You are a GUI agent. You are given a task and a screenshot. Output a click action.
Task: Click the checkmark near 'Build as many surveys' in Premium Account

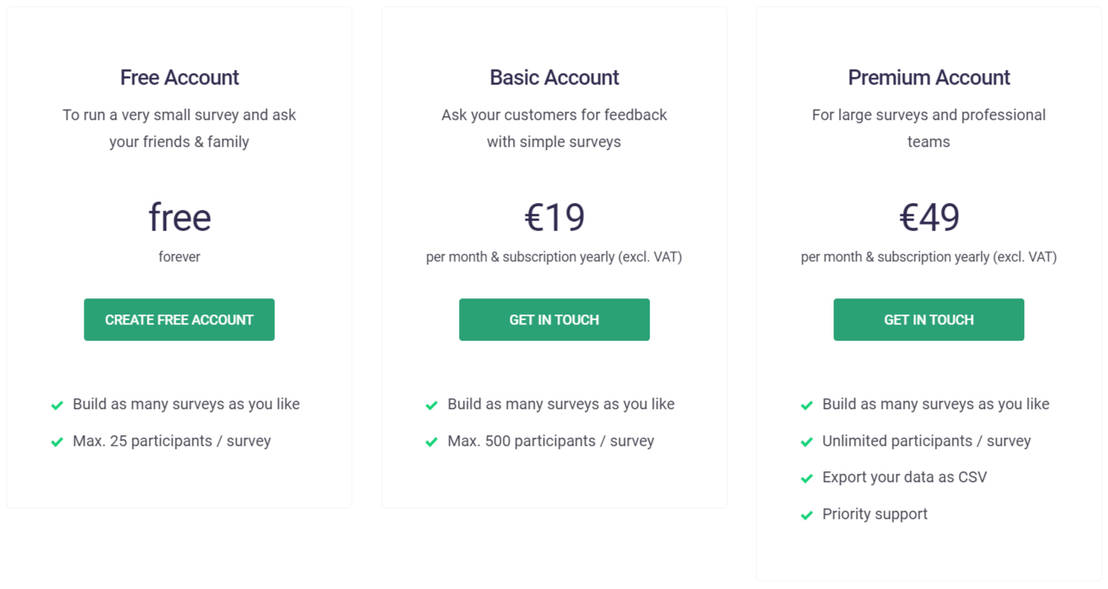point(806,404)
